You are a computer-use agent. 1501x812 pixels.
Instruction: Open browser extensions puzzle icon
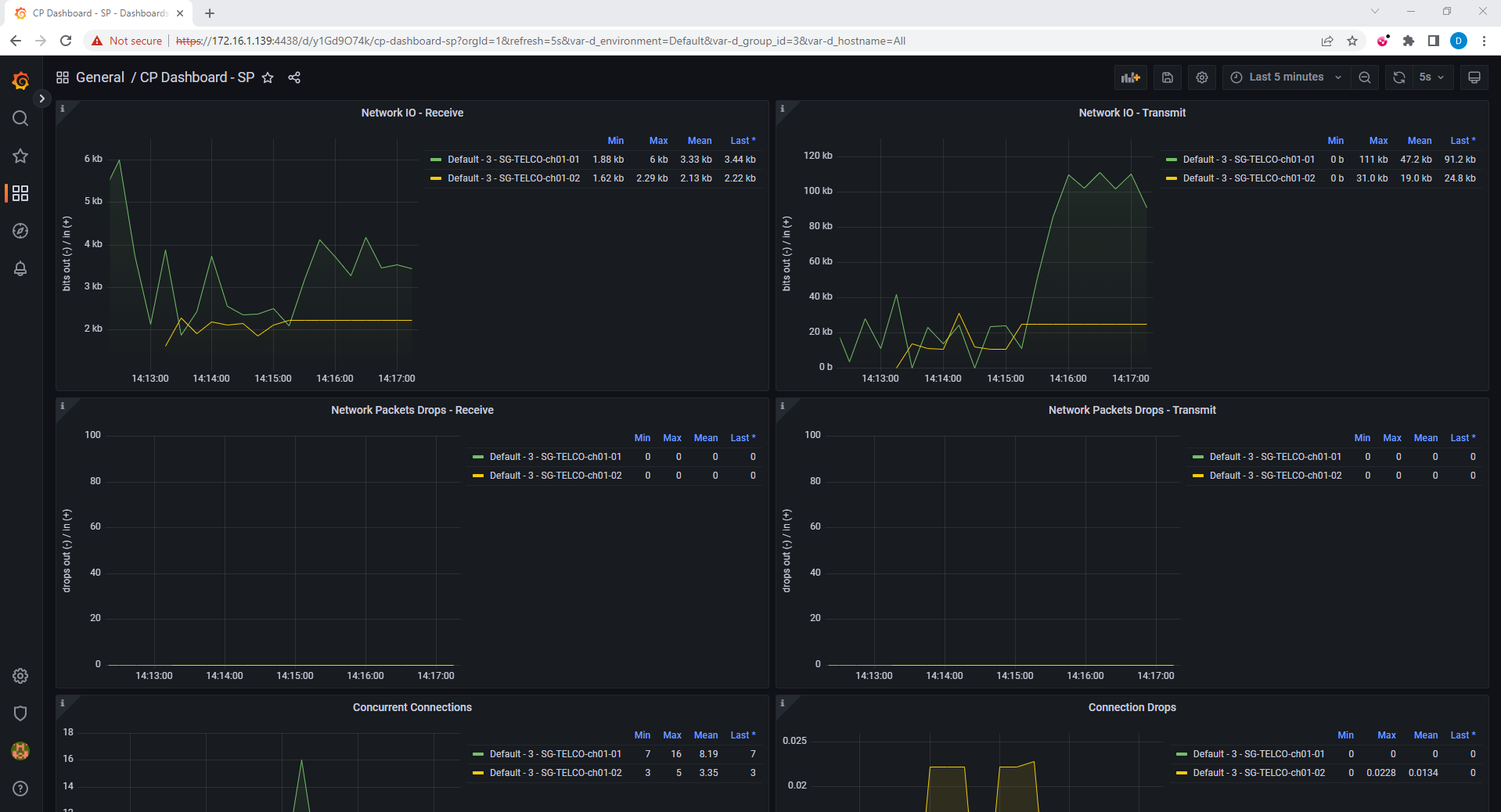click(1409, 41)
